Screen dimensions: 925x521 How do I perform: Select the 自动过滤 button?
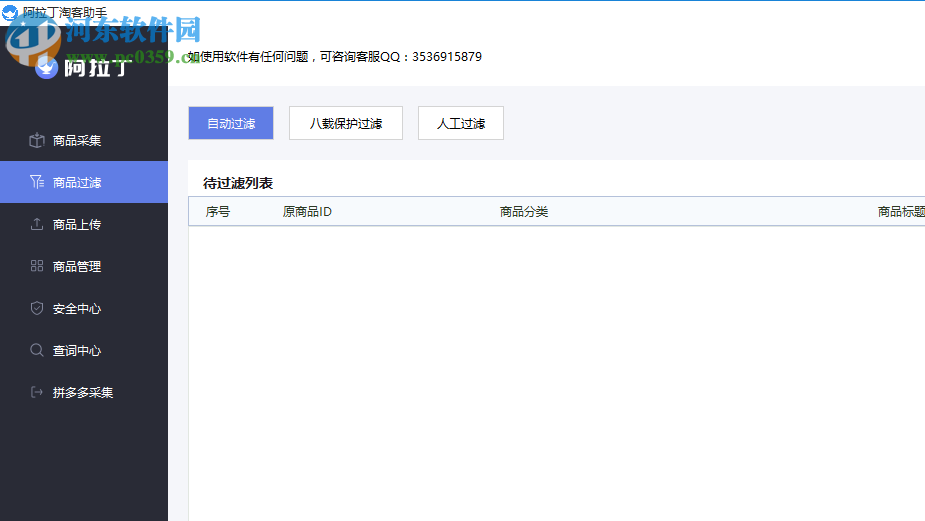(x=231, y=123)
